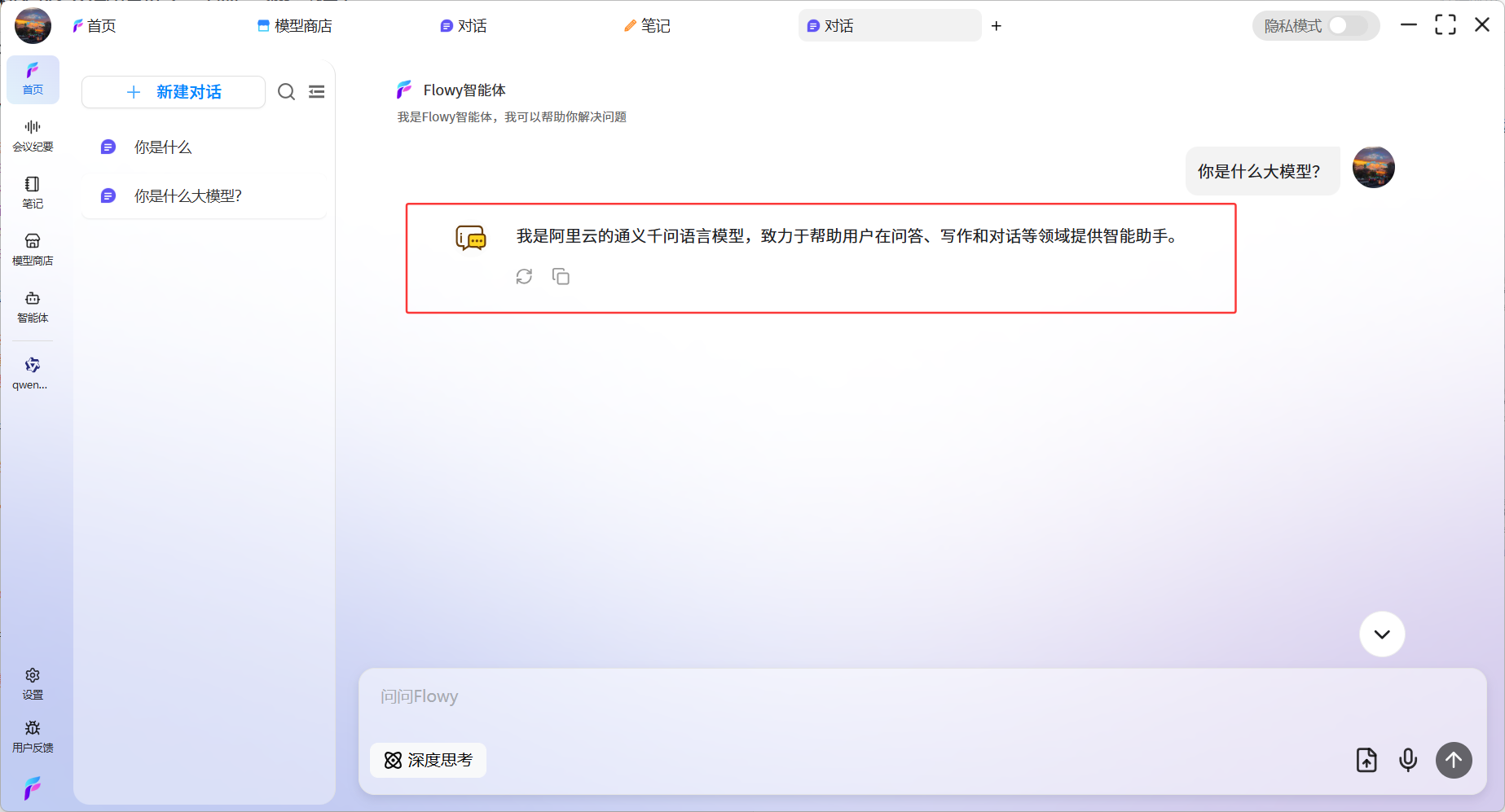Switch to the 首页 tab
Image resolution: width=1505 pixels, height=812 pixels.
[95, 26]
